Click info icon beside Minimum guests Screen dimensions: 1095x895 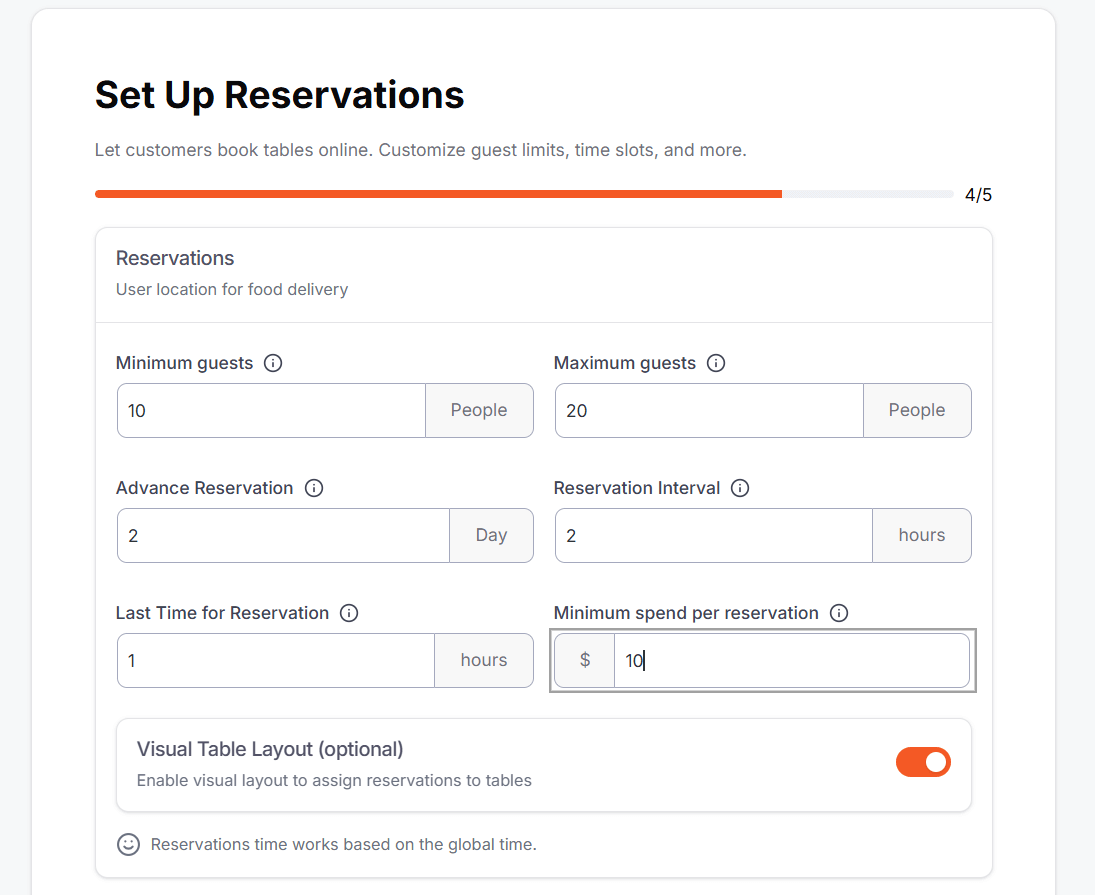point(273,363)
